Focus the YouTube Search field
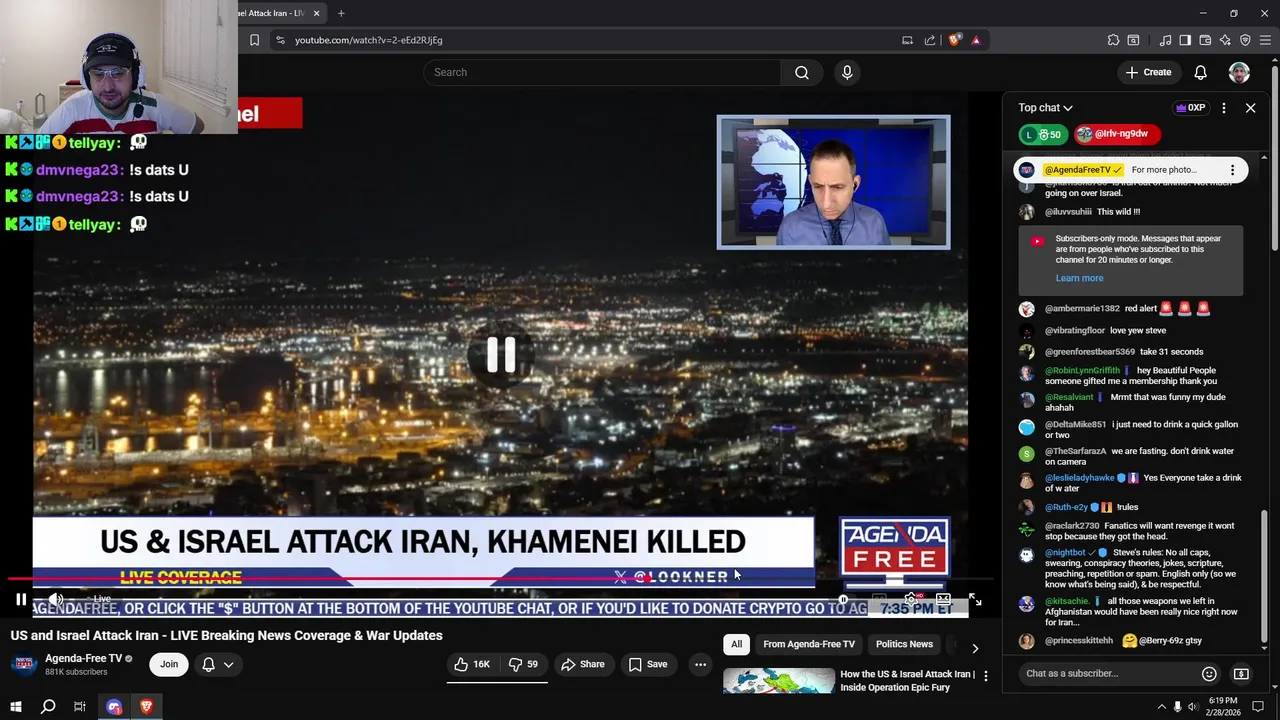This screenshot has height=720, width=1280. [602, 72]
